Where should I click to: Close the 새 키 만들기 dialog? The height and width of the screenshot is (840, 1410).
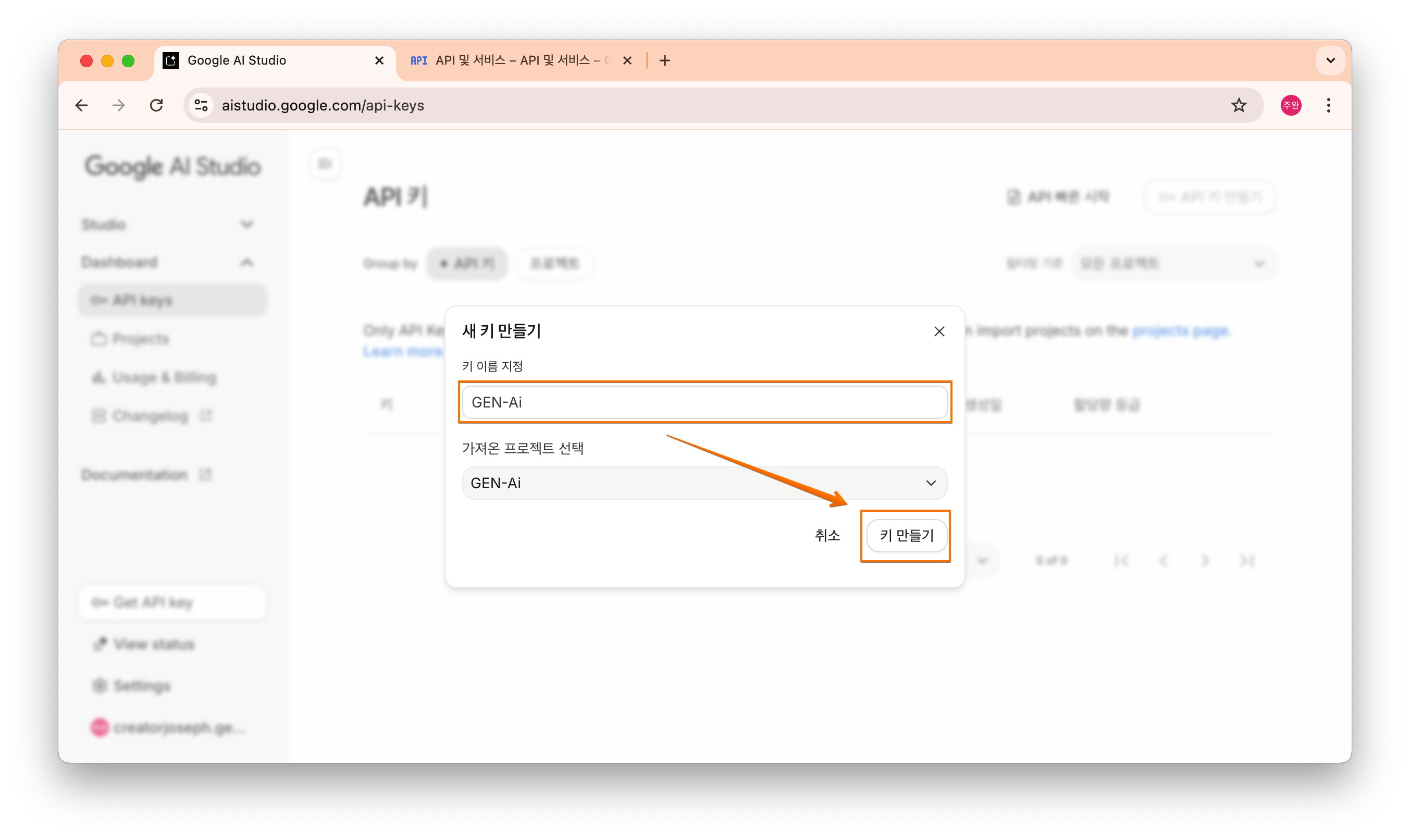[x=938, y=332]
